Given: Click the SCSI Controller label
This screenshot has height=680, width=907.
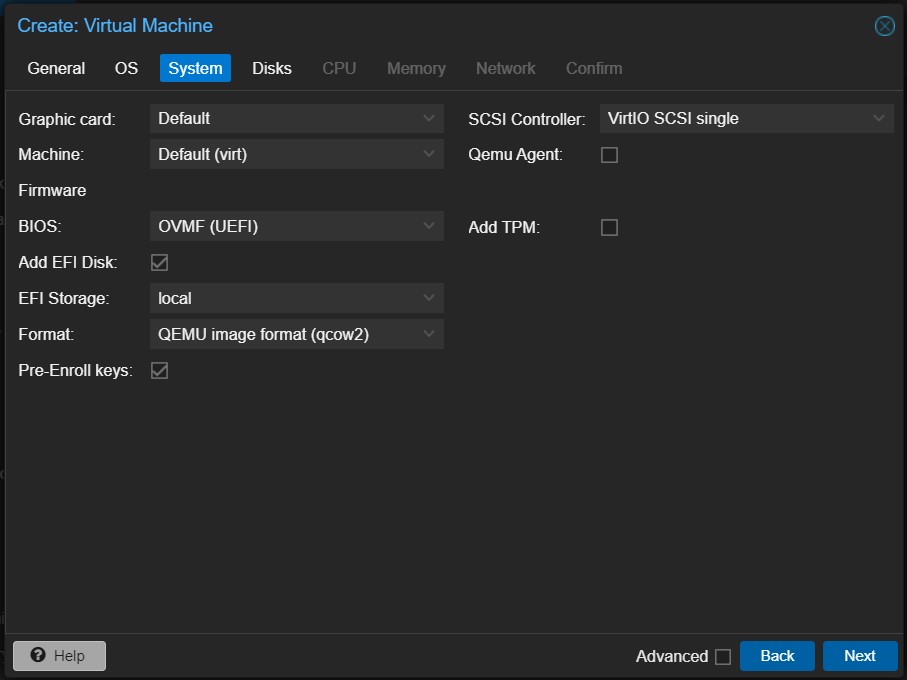Looking at the screenshot, I should [527, 119].
